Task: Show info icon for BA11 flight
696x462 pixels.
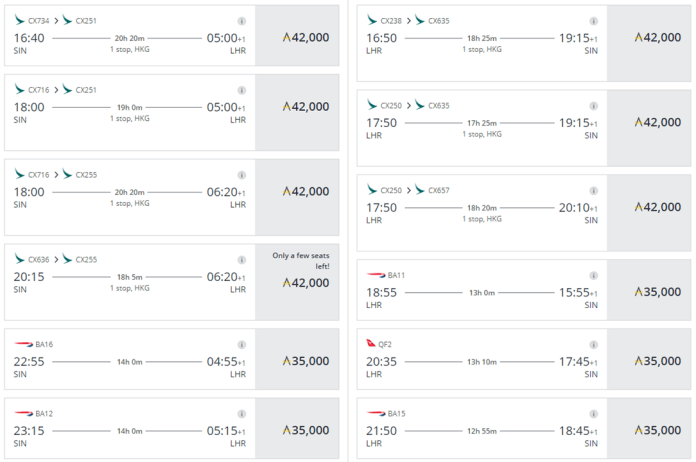Action: (x=593, y=275)
